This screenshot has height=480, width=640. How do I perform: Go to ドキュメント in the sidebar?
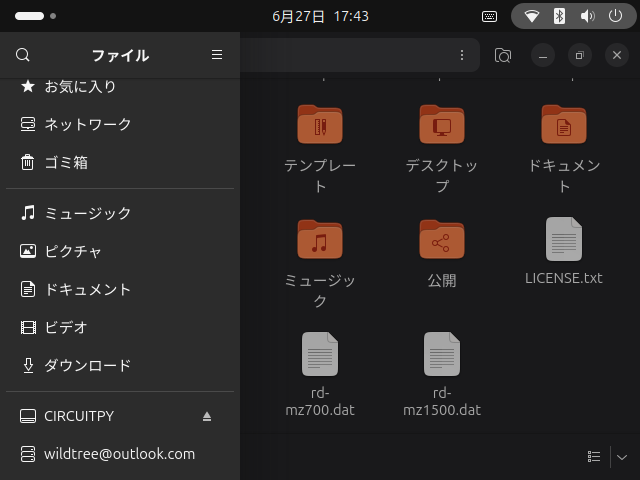point(120,289)
